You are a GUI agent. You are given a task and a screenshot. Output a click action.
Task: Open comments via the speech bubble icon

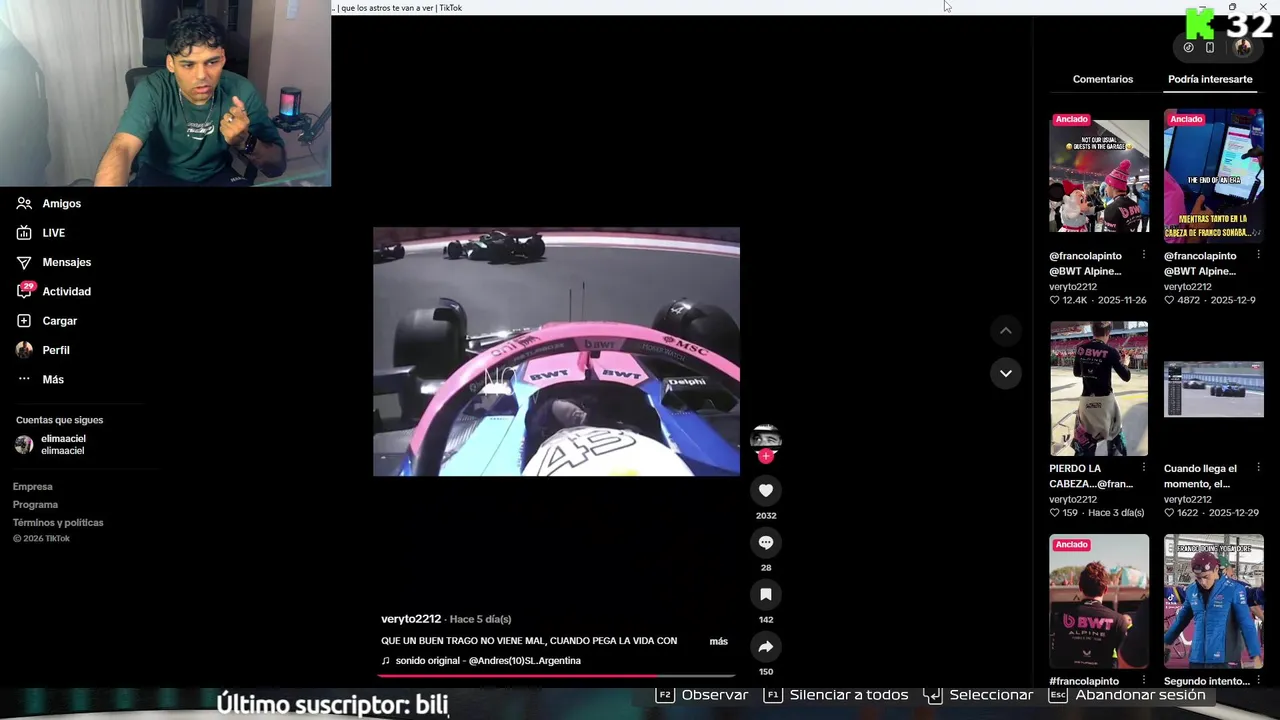[766, 542]
